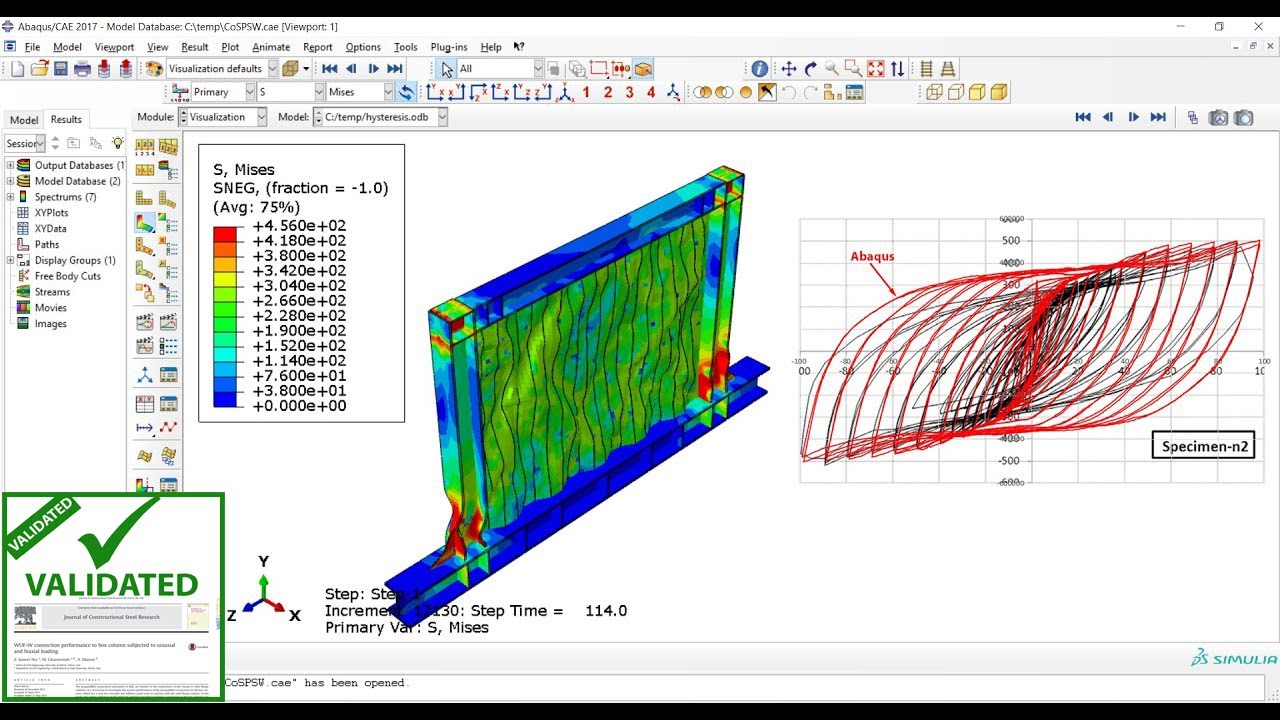Enable wireframe render style
The height and width of the screenshot is (720, 1280).
pos(934,92)
